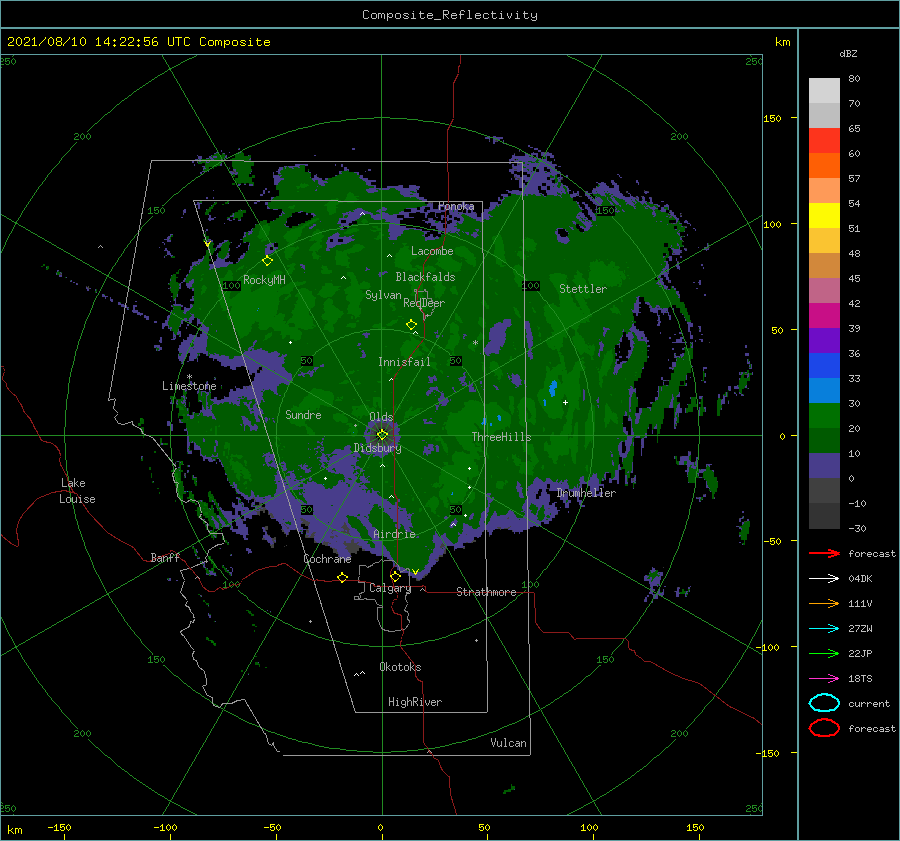Select the red 60-65 dBZ swatch

tap(824, 141)
